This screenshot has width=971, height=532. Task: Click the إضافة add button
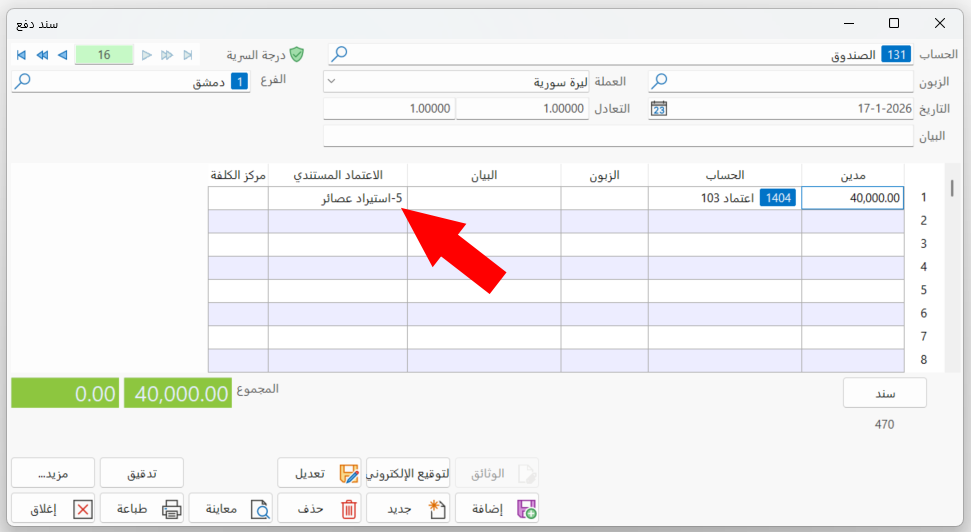pos(497,509)
